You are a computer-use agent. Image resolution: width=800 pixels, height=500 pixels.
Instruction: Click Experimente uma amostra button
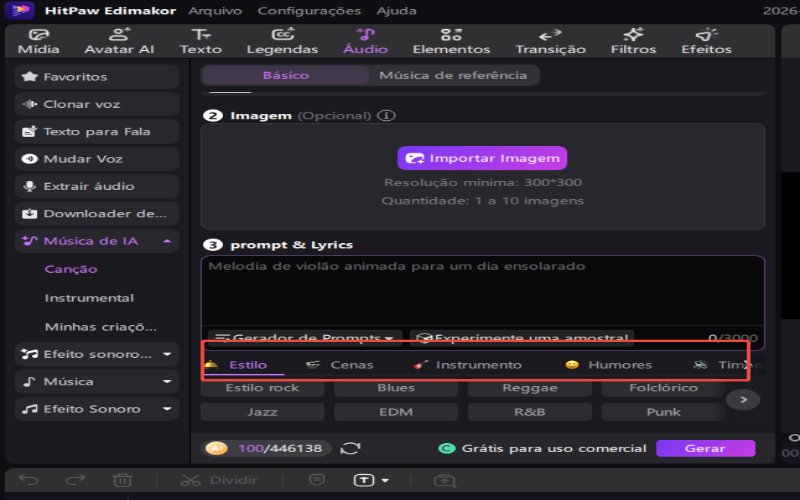[x=522, y=338]
